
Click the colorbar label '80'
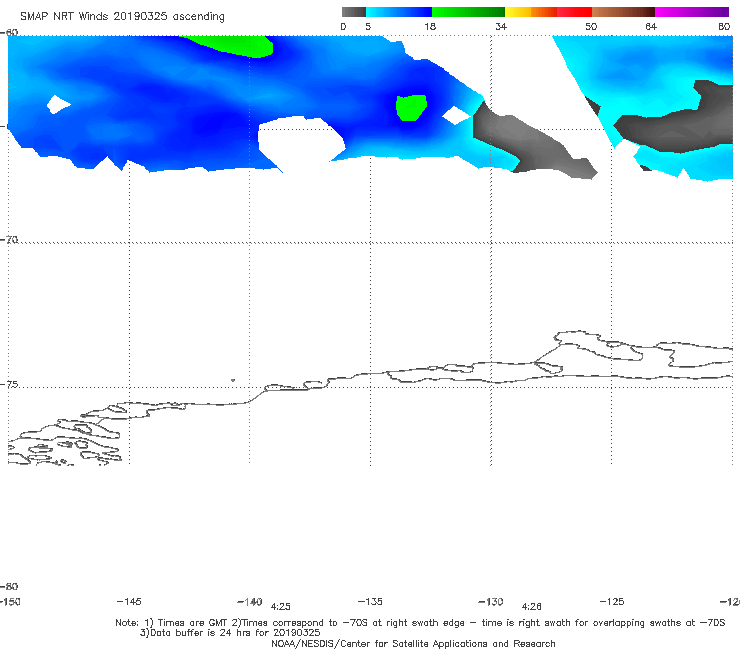(724, 26)
